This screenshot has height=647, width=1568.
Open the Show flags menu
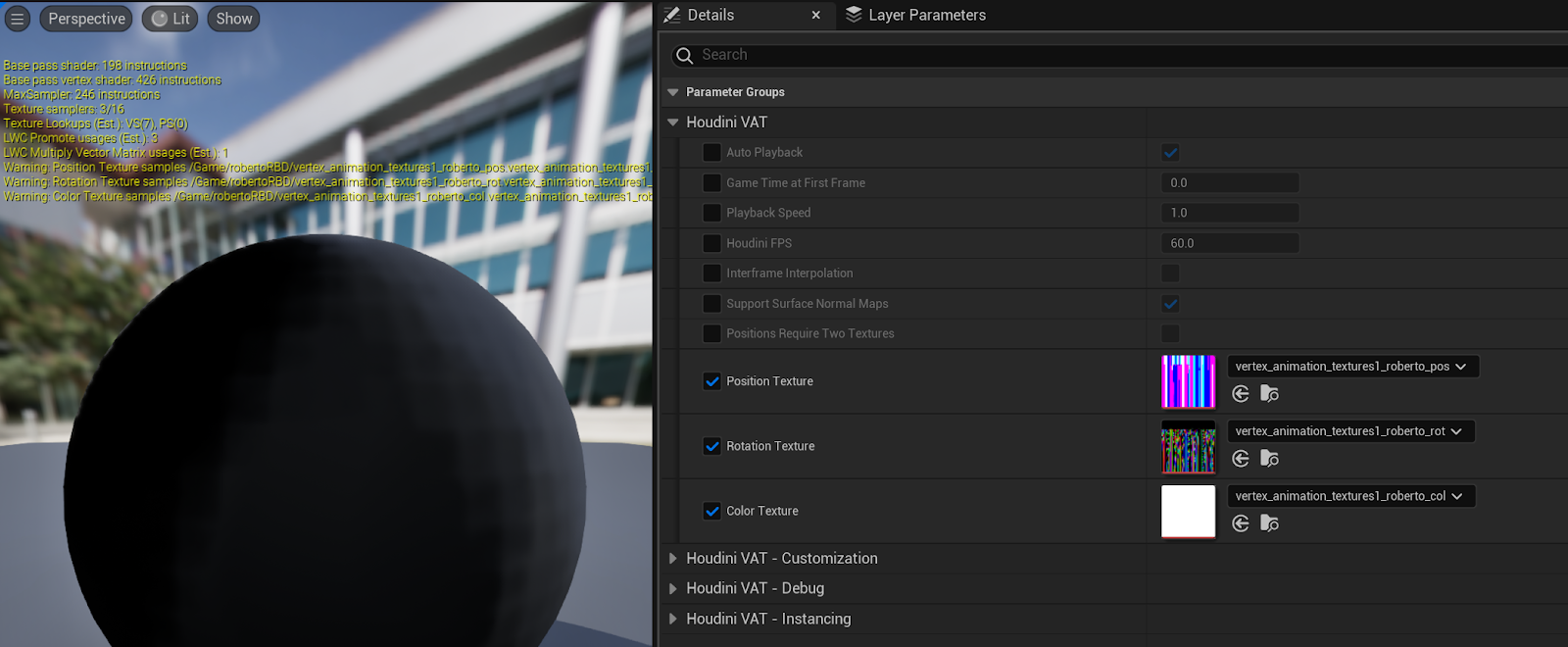tap(234, 19)
